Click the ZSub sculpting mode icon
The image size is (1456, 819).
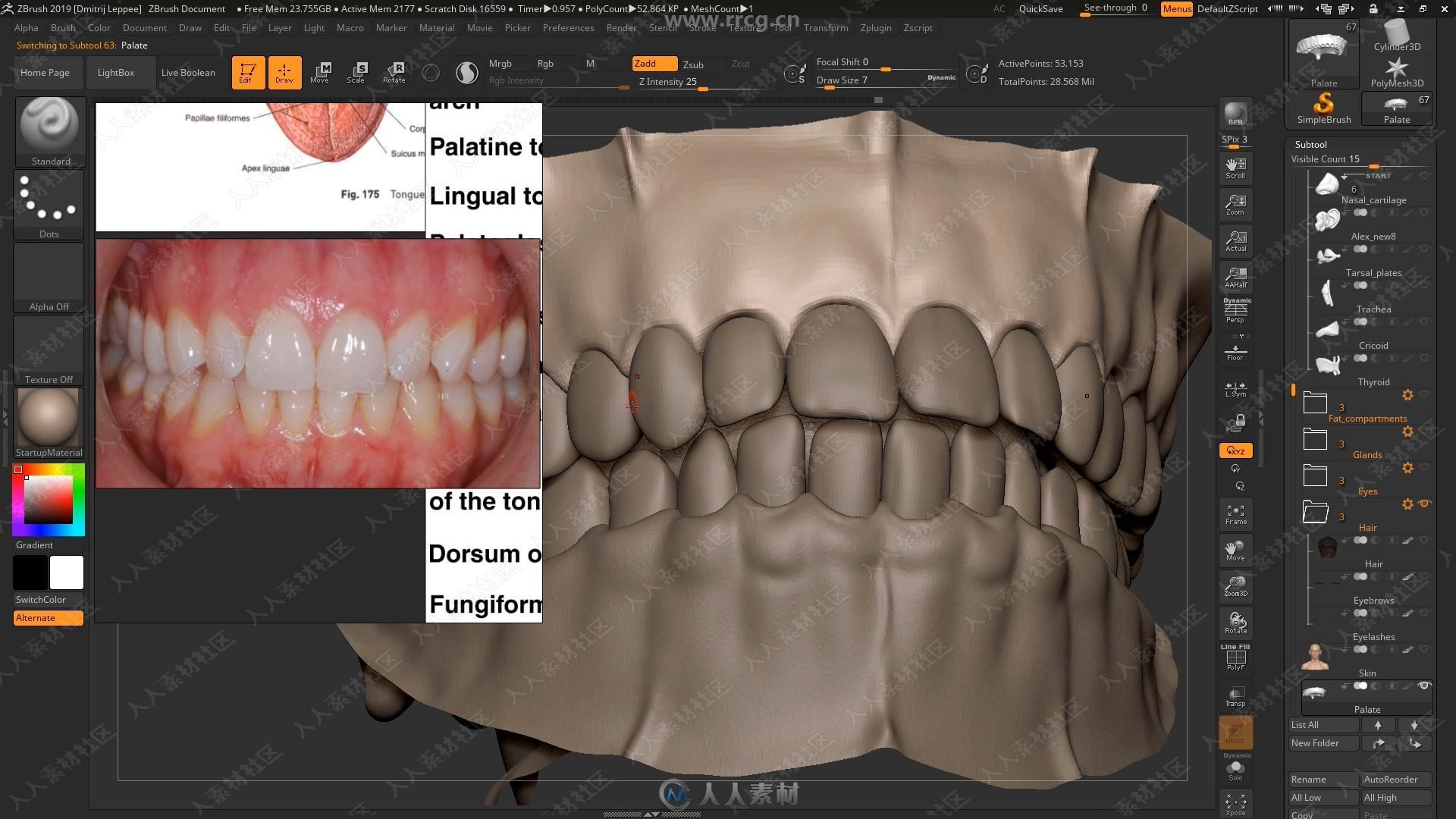click(693, 62)
